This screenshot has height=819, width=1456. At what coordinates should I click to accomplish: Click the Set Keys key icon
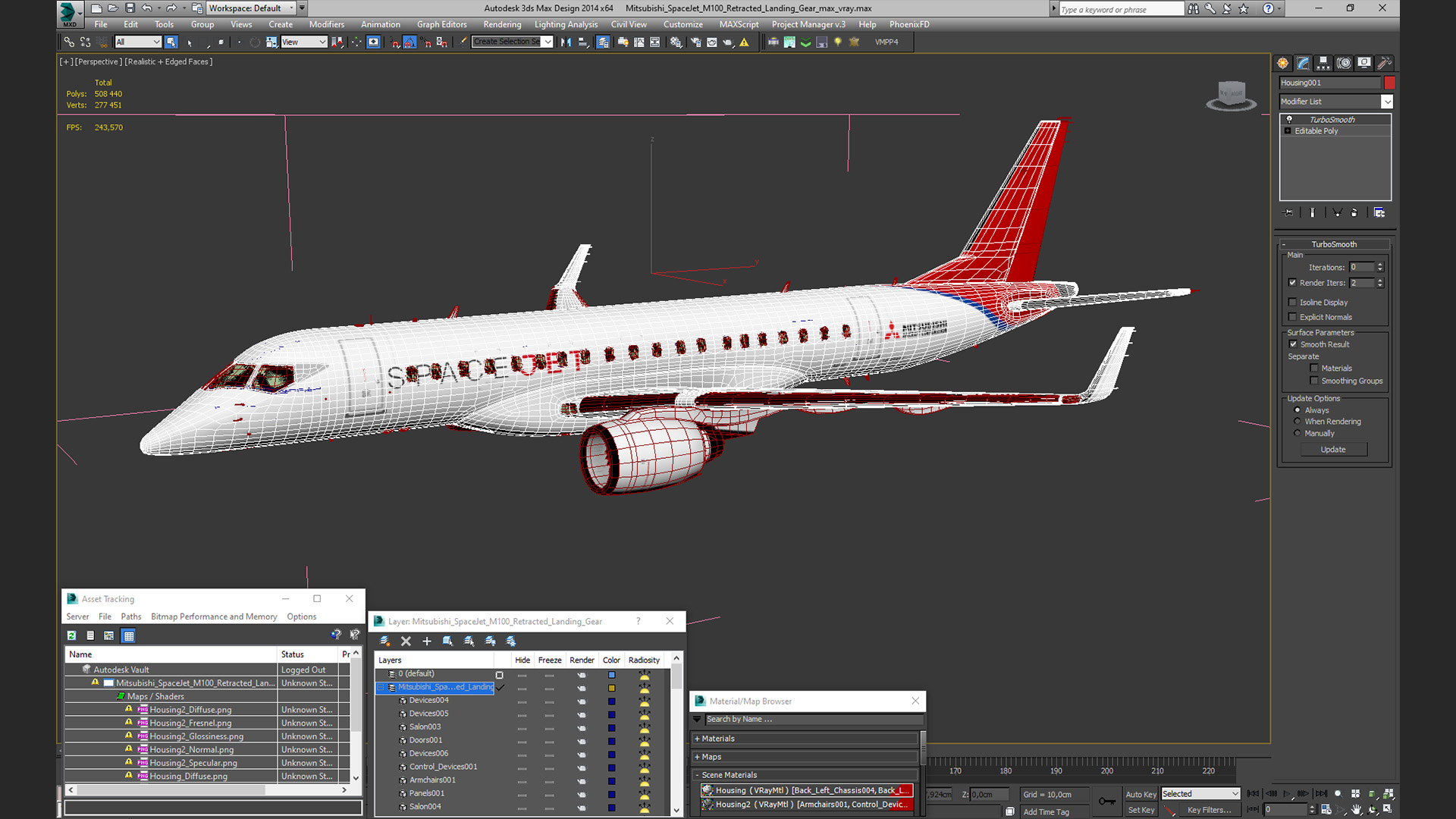tap(1106, 801)
